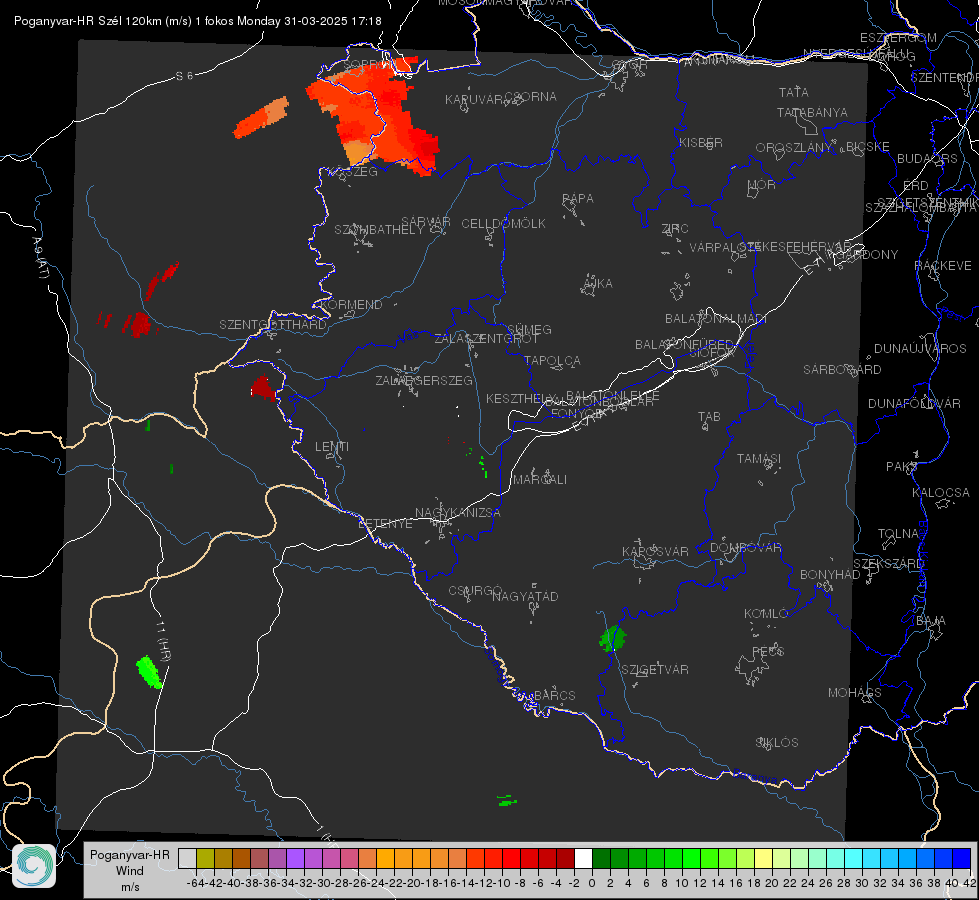Choose the darkest blue swatch ending the legend
Image resolution: width=979 pixels, height=900 pixels.
[x=962, y=858]
